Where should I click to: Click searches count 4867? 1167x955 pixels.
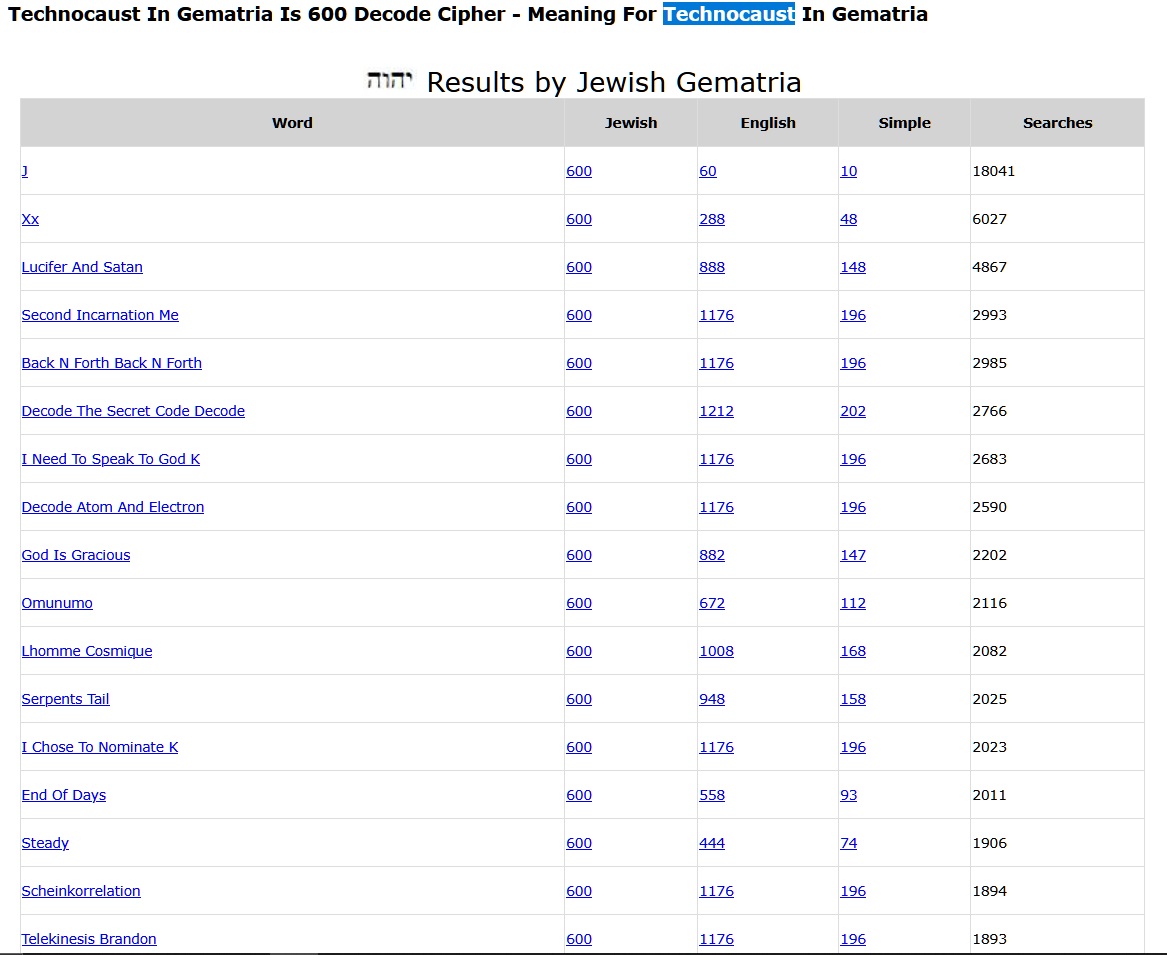tap(989, 267)
